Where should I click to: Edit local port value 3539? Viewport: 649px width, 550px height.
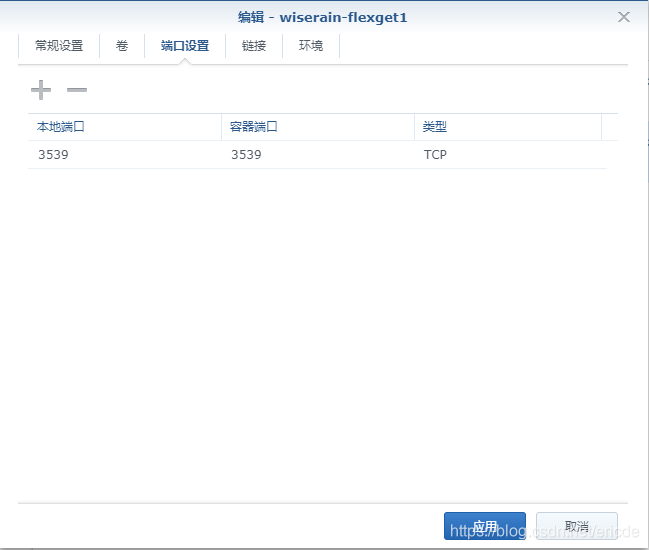click(x=125, y=154)
